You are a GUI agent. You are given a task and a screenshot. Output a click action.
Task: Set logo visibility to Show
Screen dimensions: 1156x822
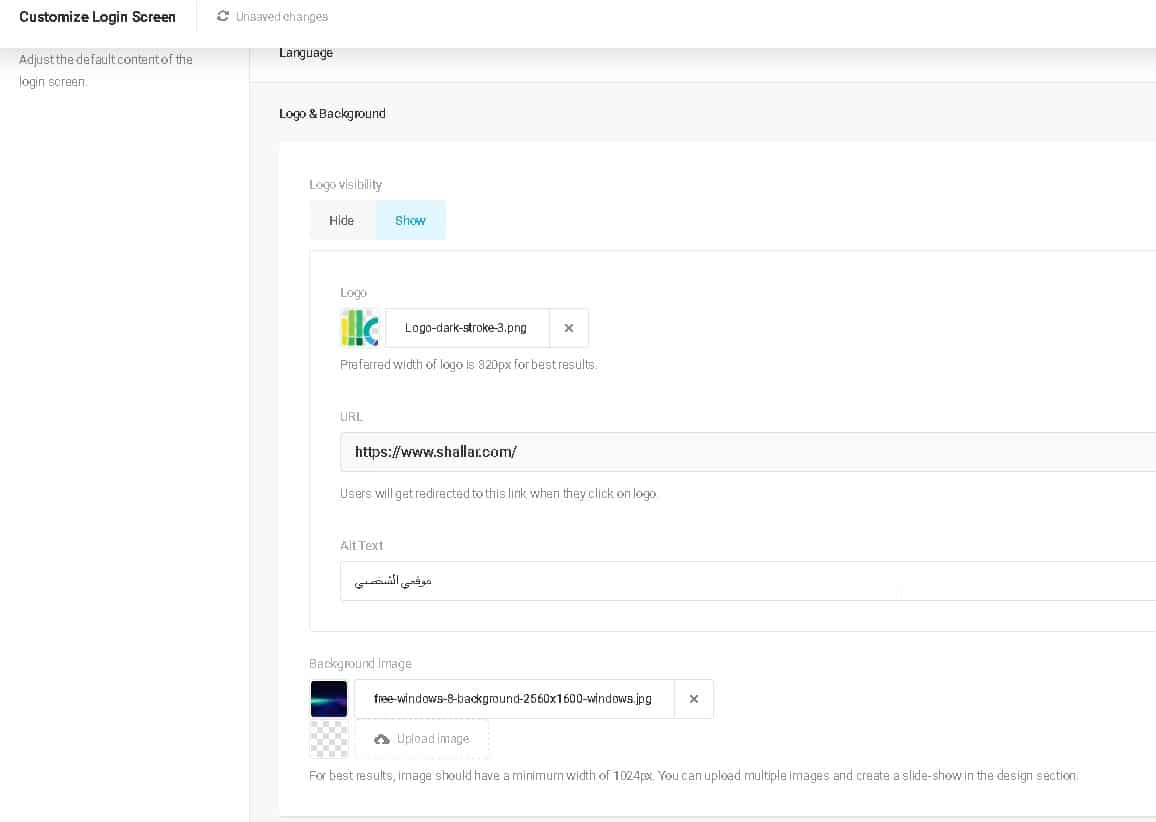[410, 220]
